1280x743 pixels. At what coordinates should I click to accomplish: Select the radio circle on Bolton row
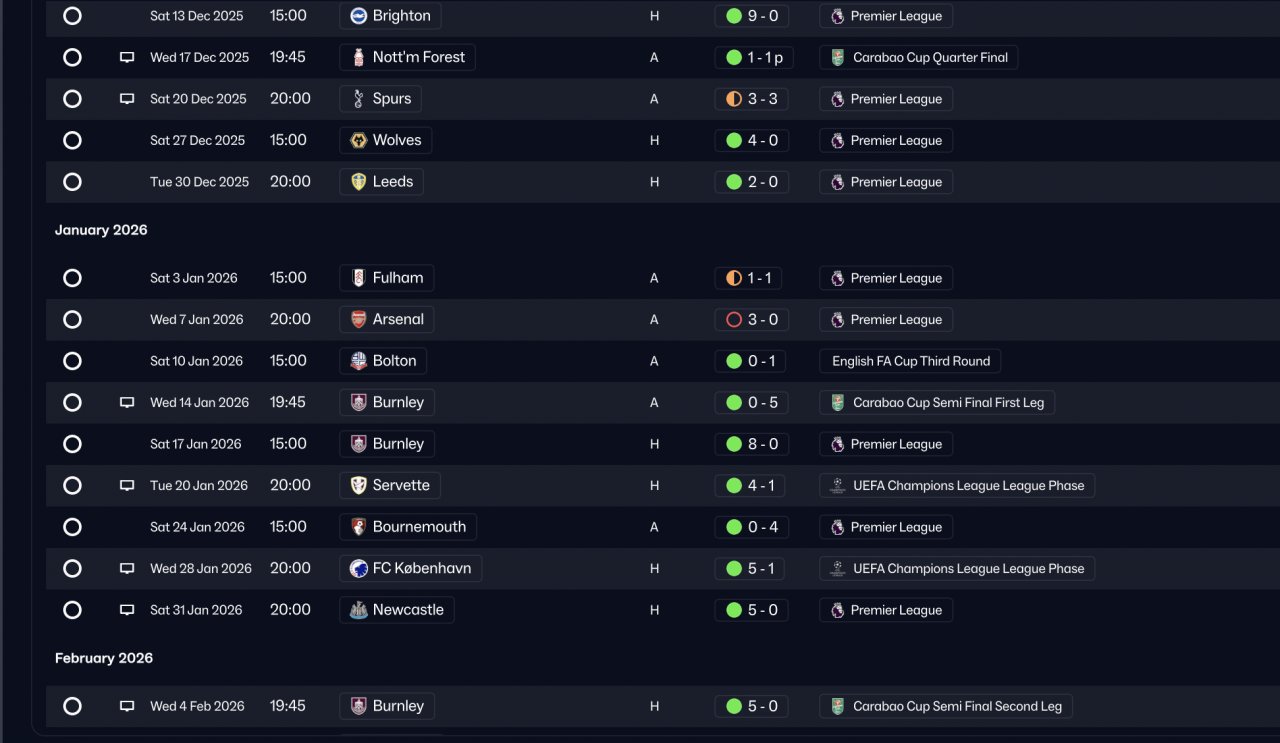[x=72, y=361]
